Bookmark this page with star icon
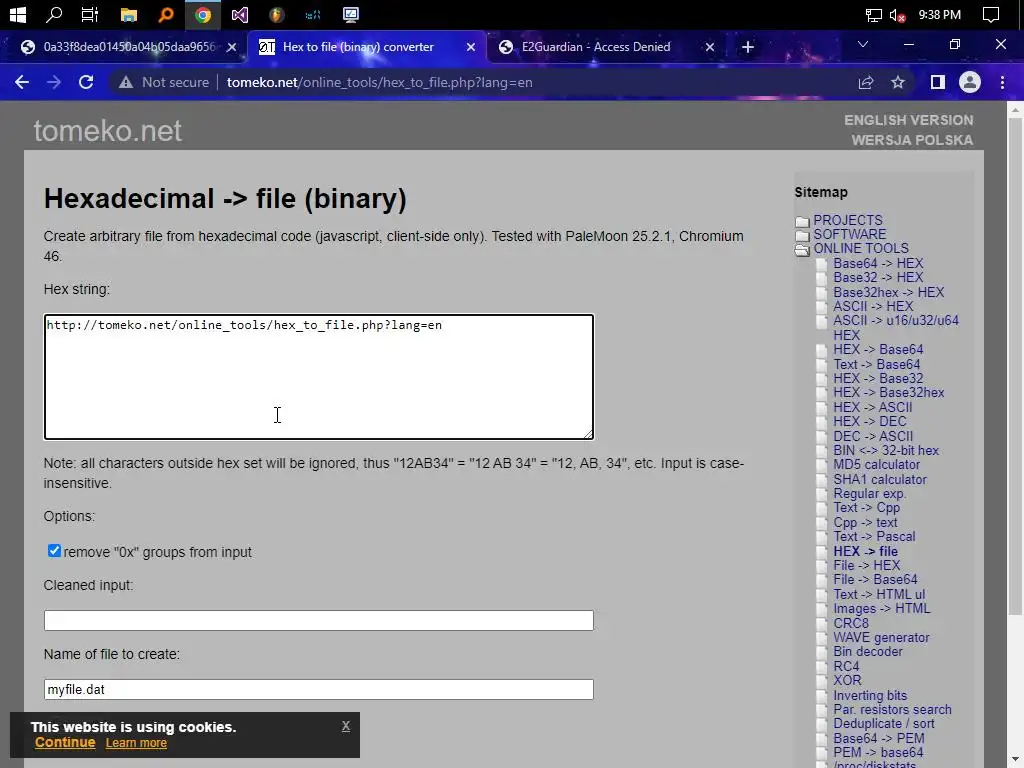Viewport: 1024px width, 768px height. (x=898, y=82)
